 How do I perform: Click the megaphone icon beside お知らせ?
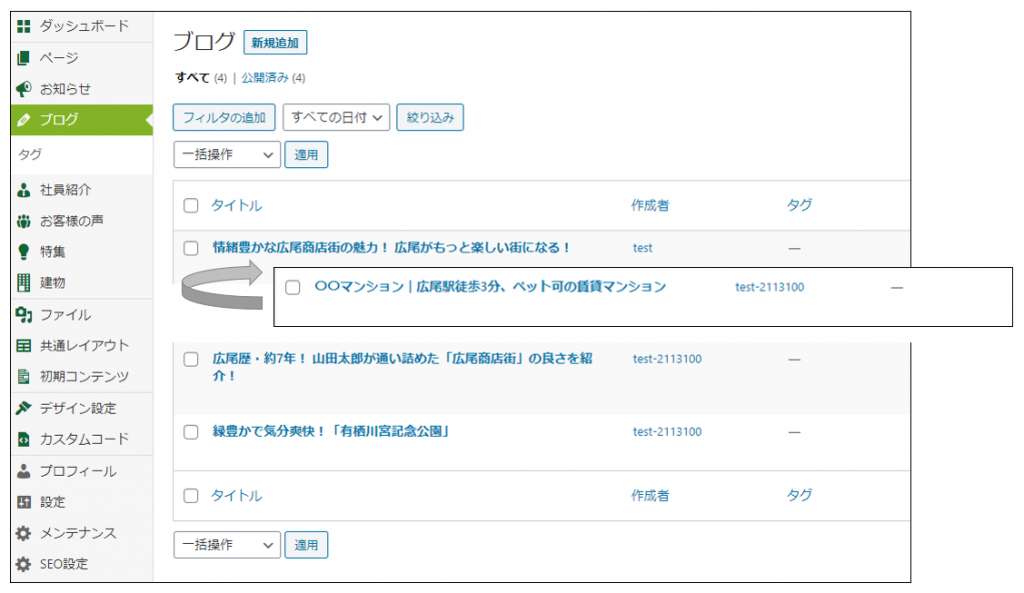click(x=24, y=89)
